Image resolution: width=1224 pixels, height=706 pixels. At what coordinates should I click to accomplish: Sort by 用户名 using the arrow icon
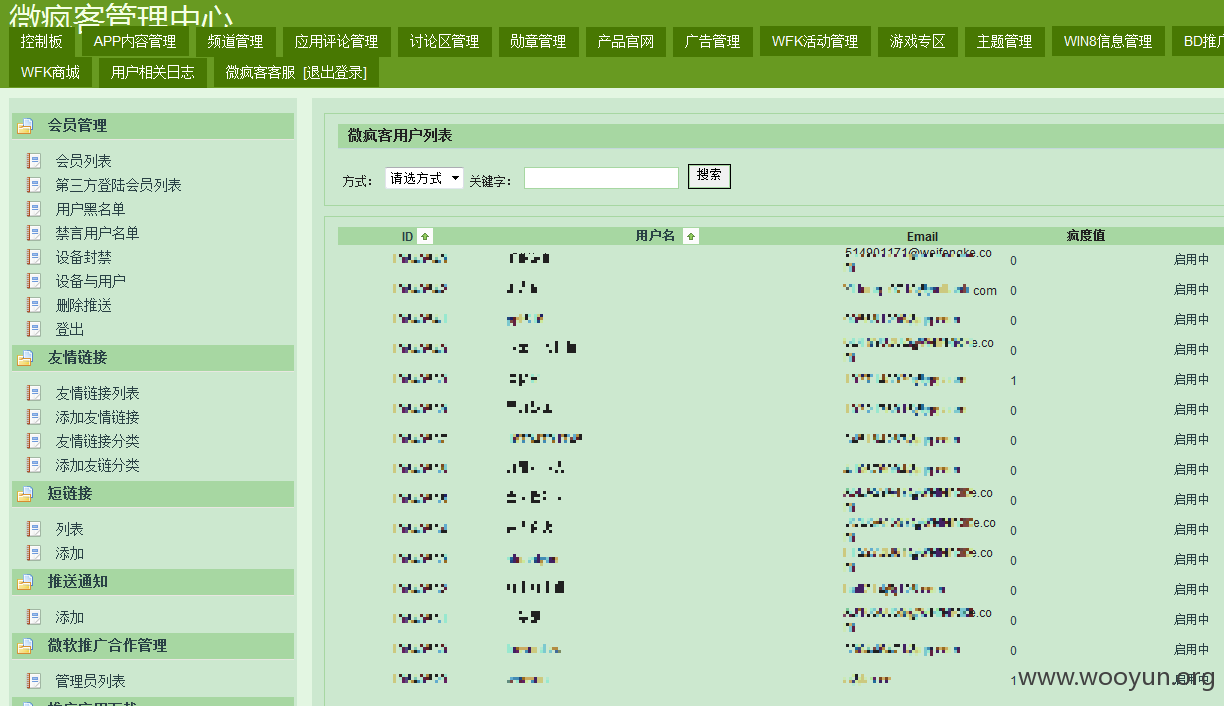tap(691, 236)
